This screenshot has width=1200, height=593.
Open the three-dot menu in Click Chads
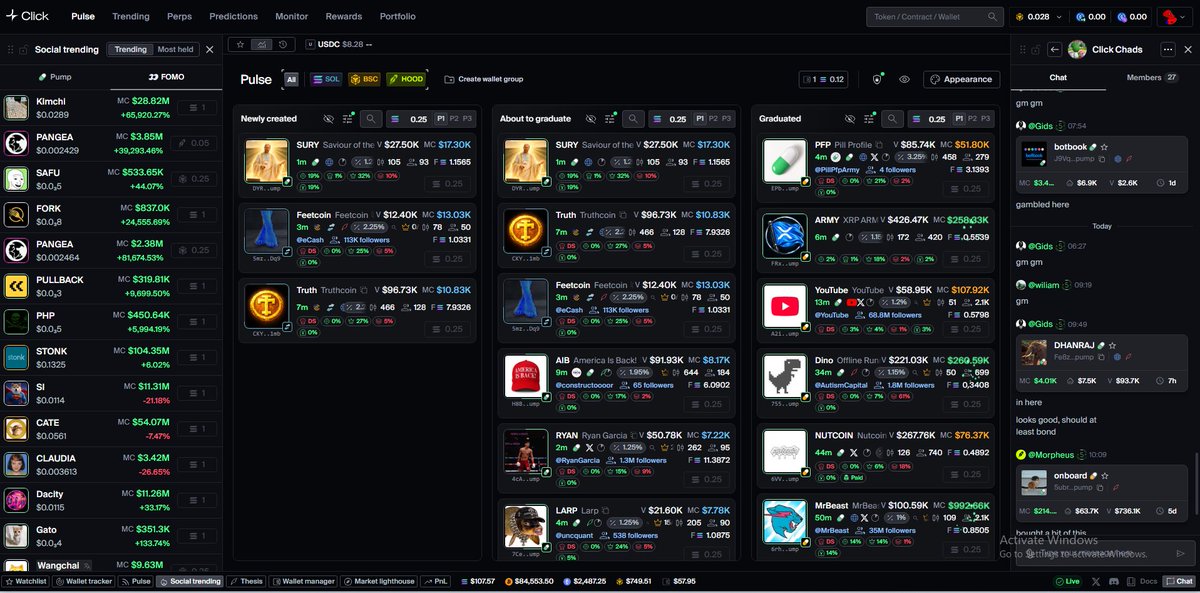point(1167,49)
